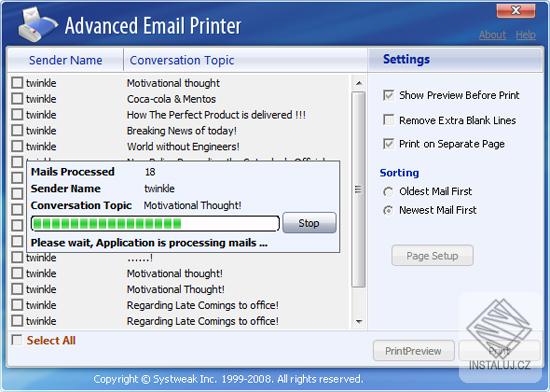
Task: Open the About link
Action: (492, 35)
